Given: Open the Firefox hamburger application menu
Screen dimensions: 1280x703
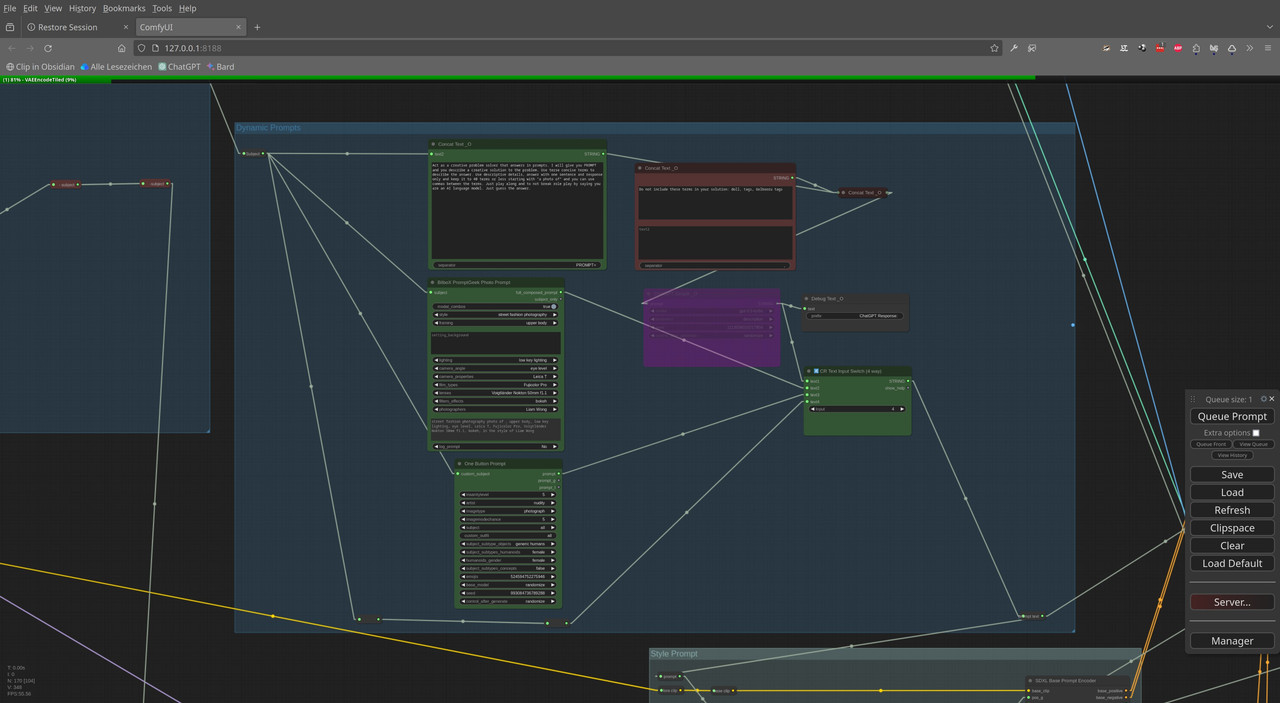Looking at the screenshot, I should pyautogui.click(x=1268, y=48).
